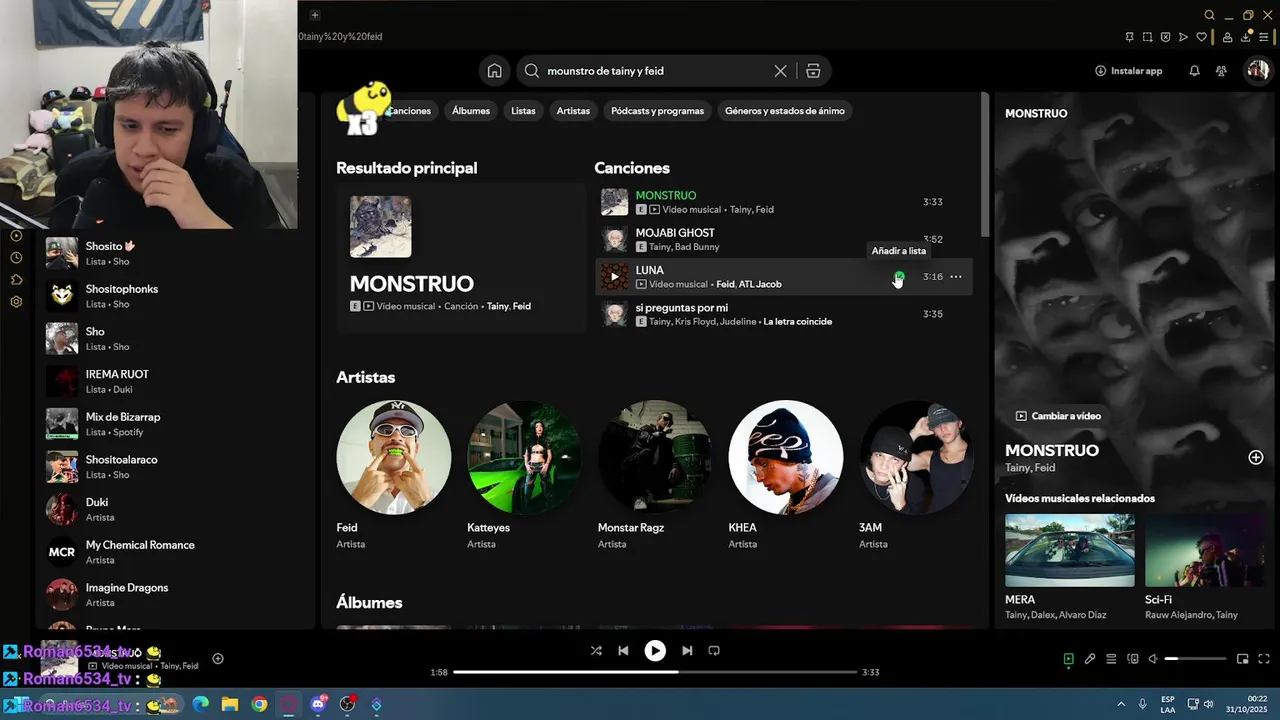
Task: Click the Instalar app link
Action: (1128, 71)
